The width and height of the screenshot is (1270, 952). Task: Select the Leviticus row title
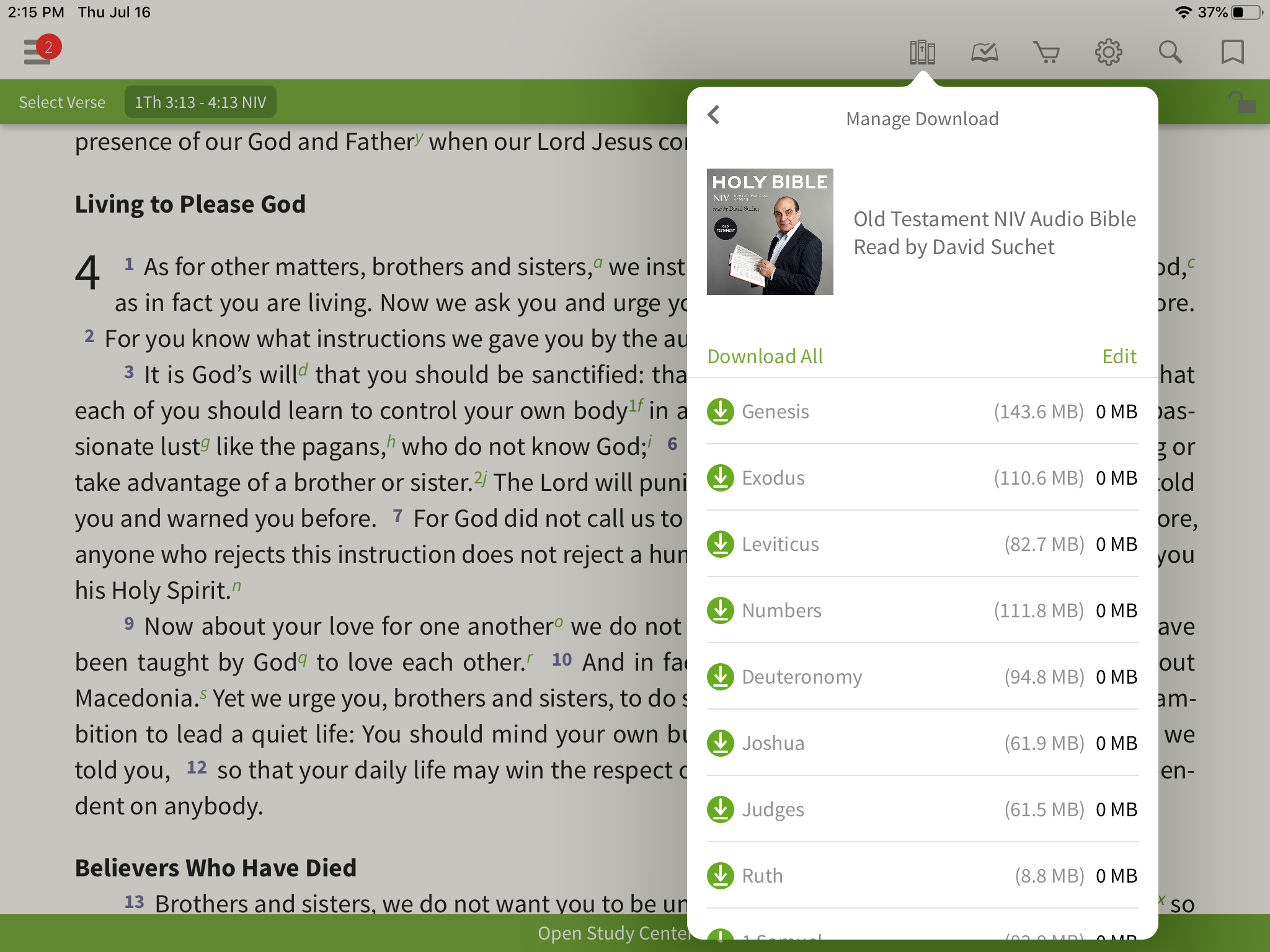click(x=780, y=544)
